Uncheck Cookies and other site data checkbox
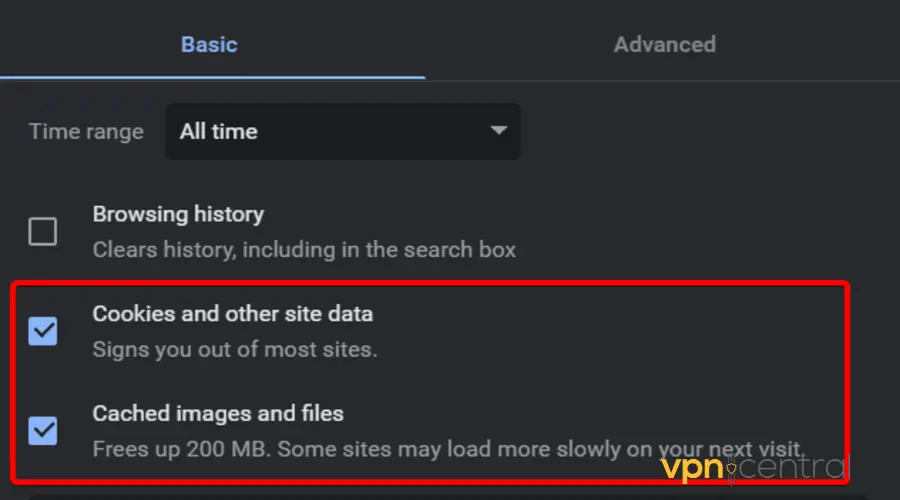This screenshot has height=500, width=900. tap(43, 331)
